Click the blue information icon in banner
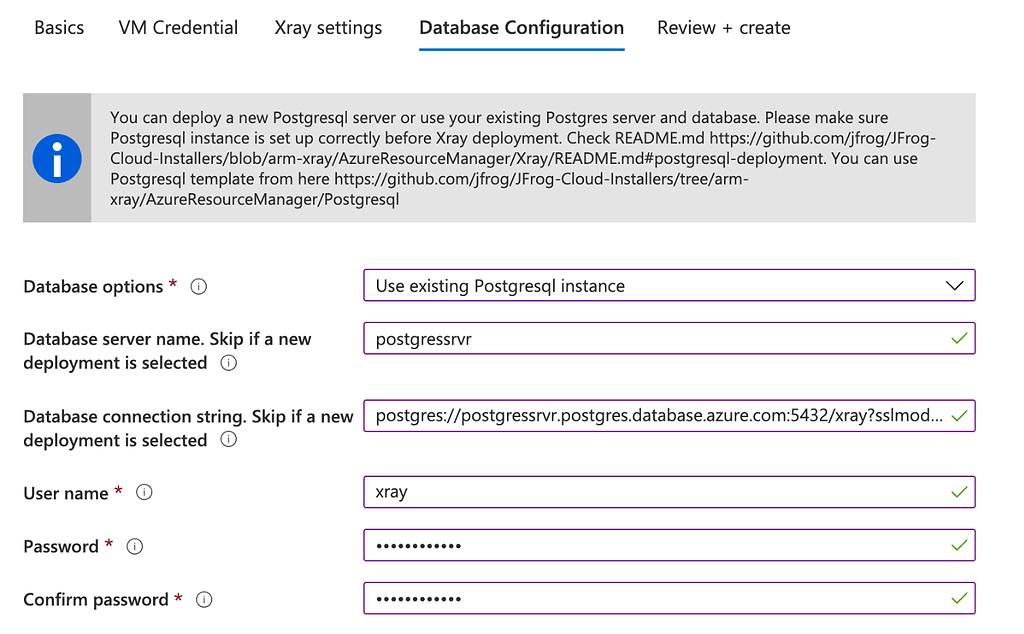This screenshot has height=634, width=1024. (57, 158)
